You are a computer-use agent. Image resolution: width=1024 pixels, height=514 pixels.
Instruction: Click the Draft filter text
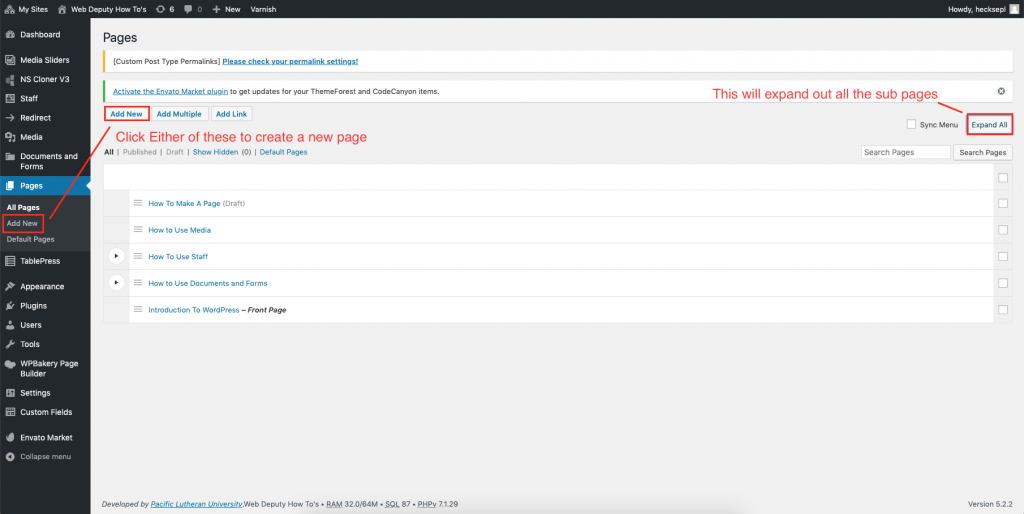(x=174, y=152)
